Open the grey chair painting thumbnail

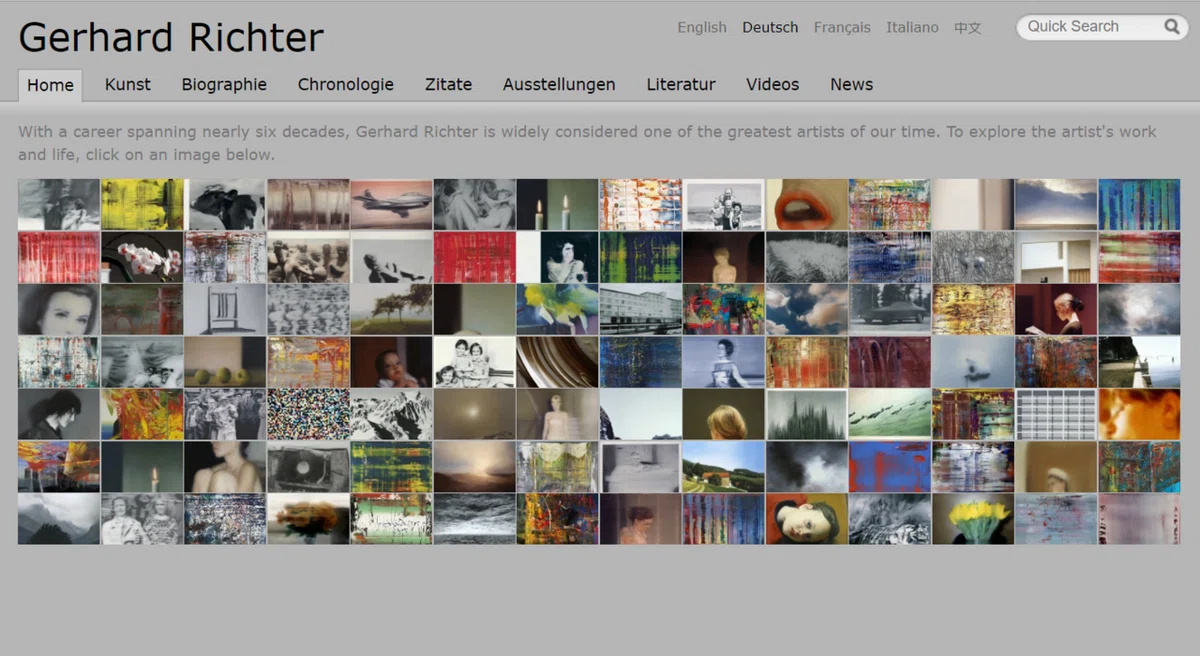tap(225, 309)
